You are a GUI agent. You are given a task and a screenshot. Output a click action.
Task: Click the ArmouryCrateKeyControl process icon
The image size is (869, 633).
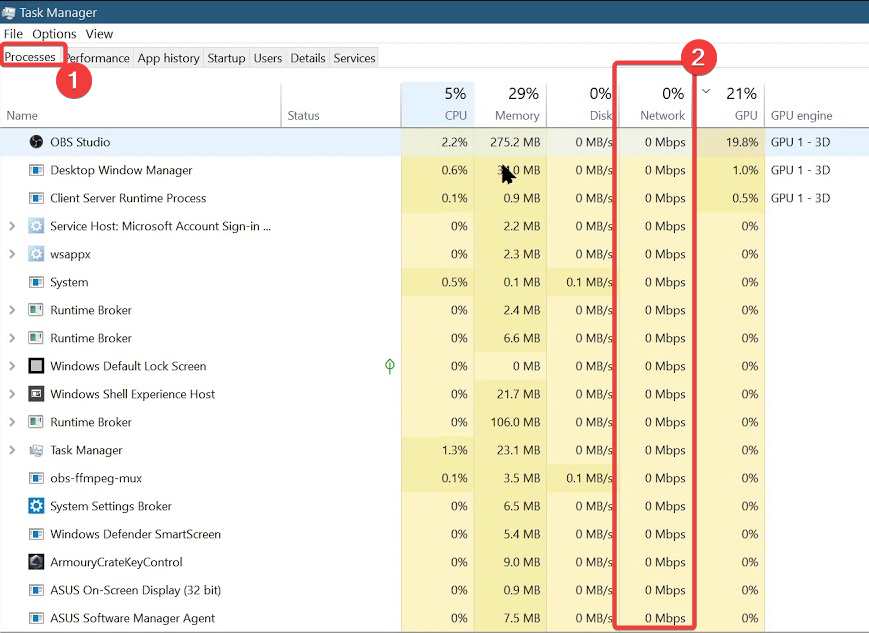point(34,562)
